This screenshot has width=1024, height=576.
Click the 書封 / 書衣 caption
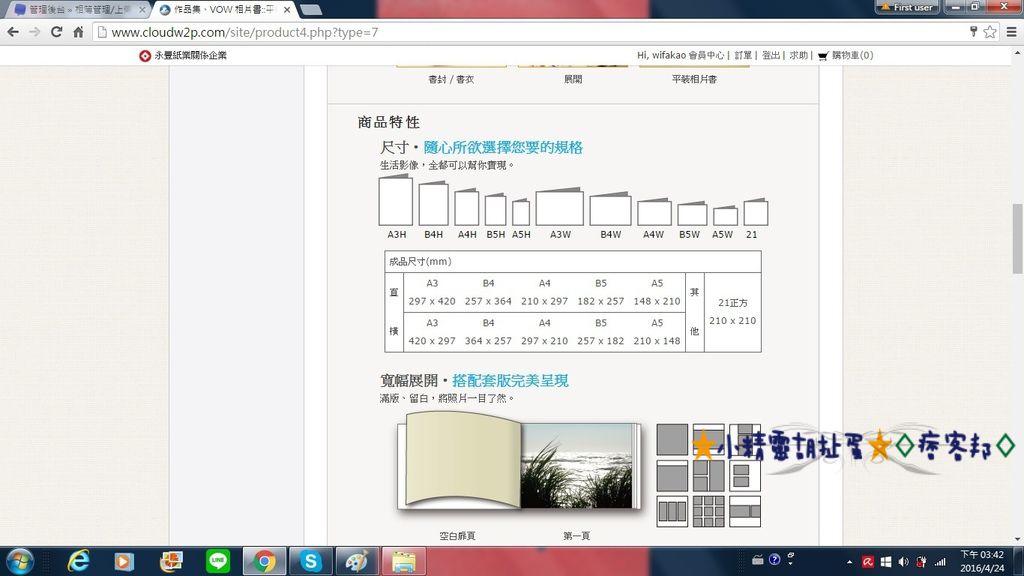(x=451, y=80)
